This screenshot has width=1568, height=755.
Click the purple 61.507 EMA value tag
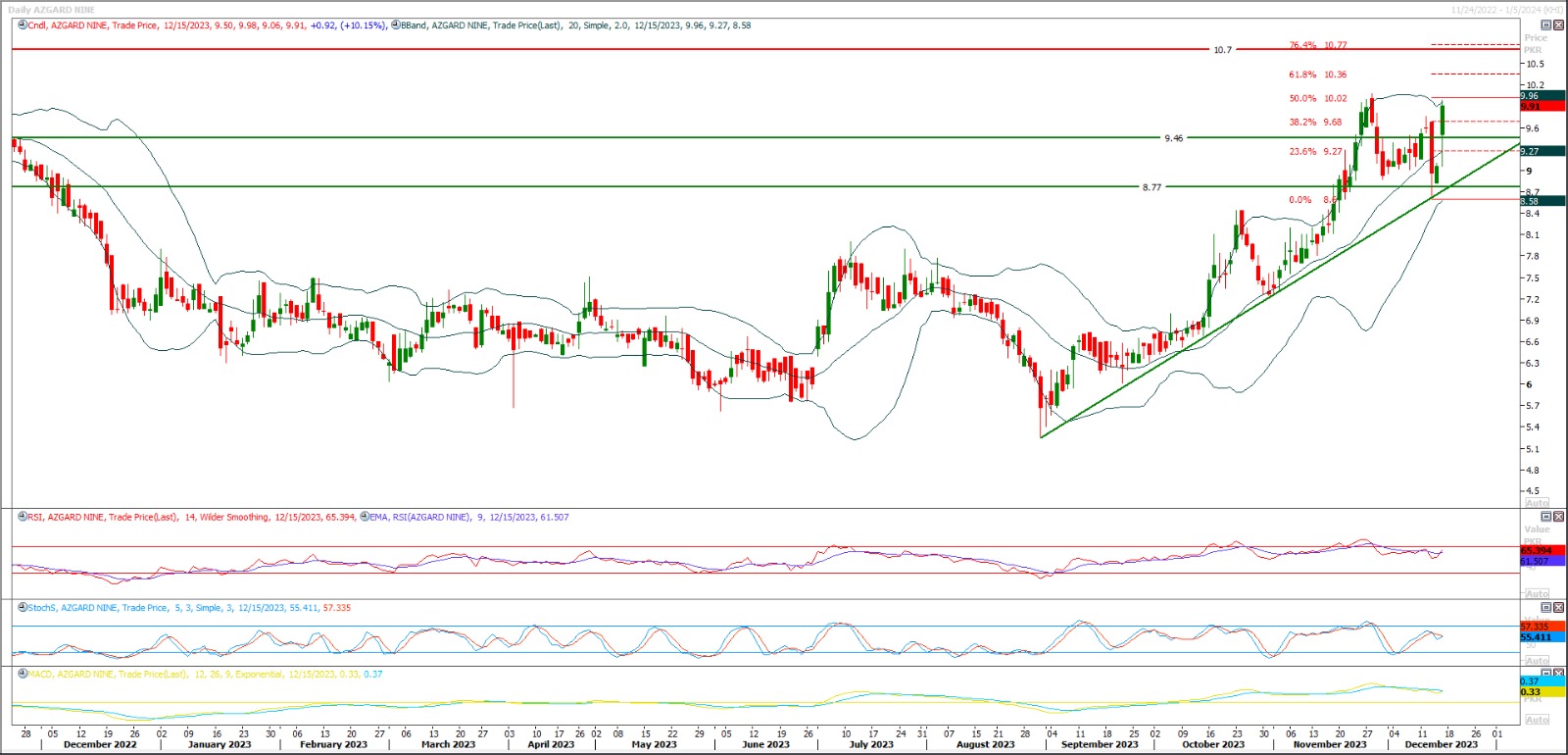(x=1543, y=561)
